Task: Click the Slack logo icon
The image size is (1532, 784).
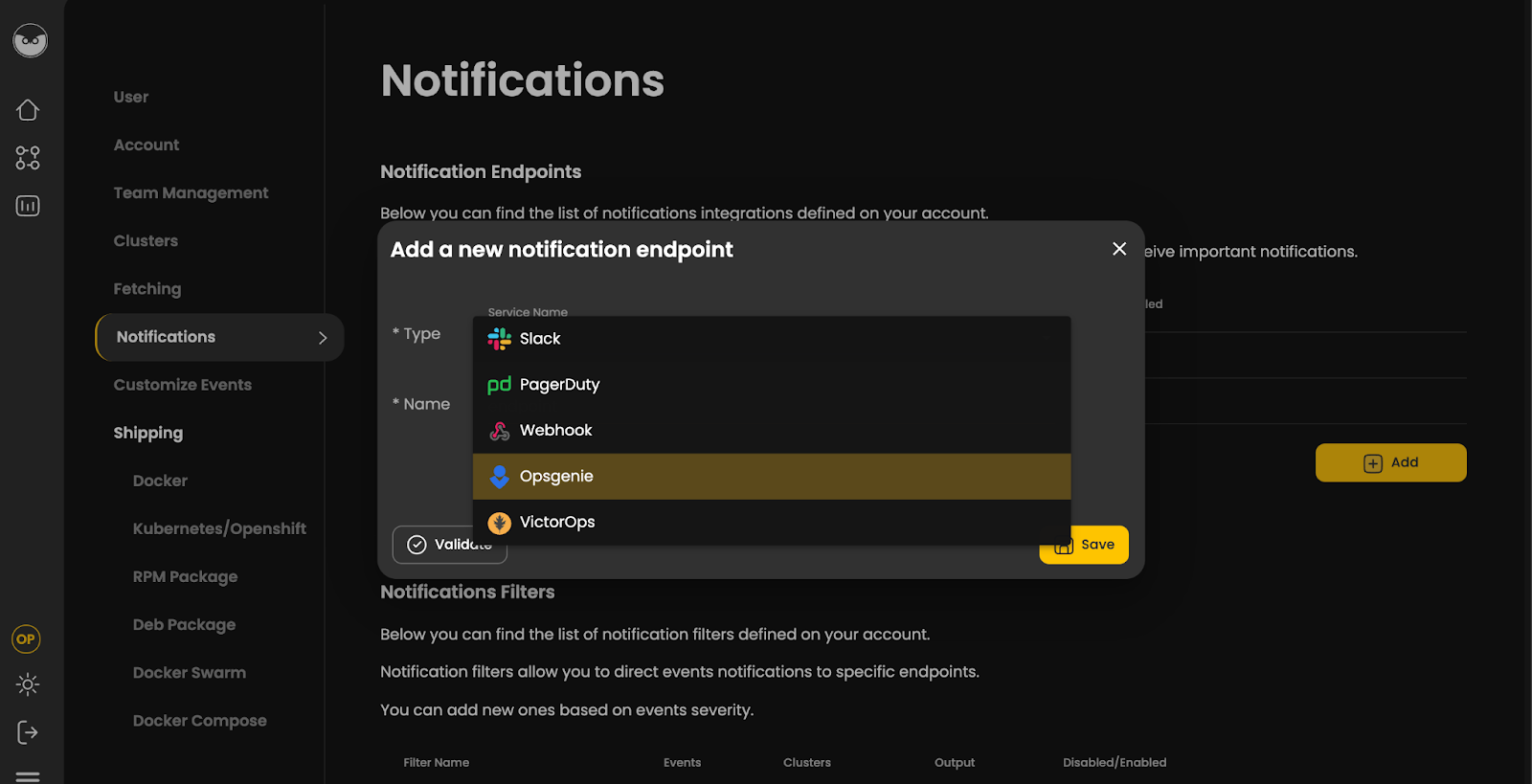Action: pos(500,339)
